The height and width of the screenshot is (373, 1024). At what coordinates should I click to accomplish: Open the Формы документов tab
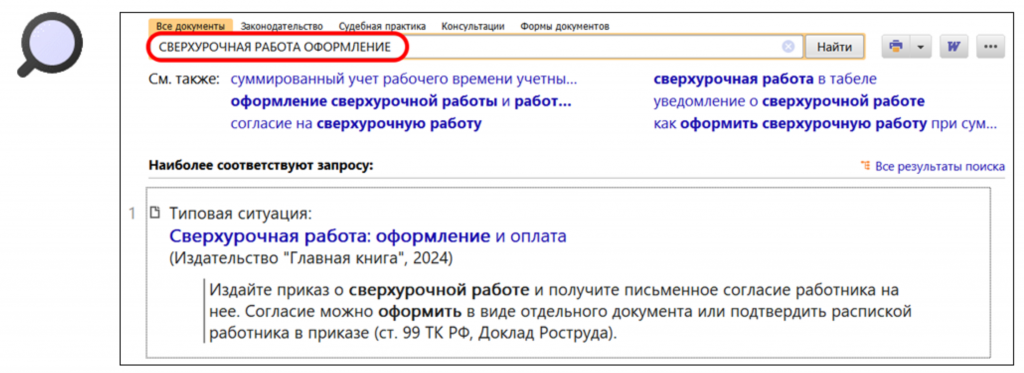click(565, 26)
